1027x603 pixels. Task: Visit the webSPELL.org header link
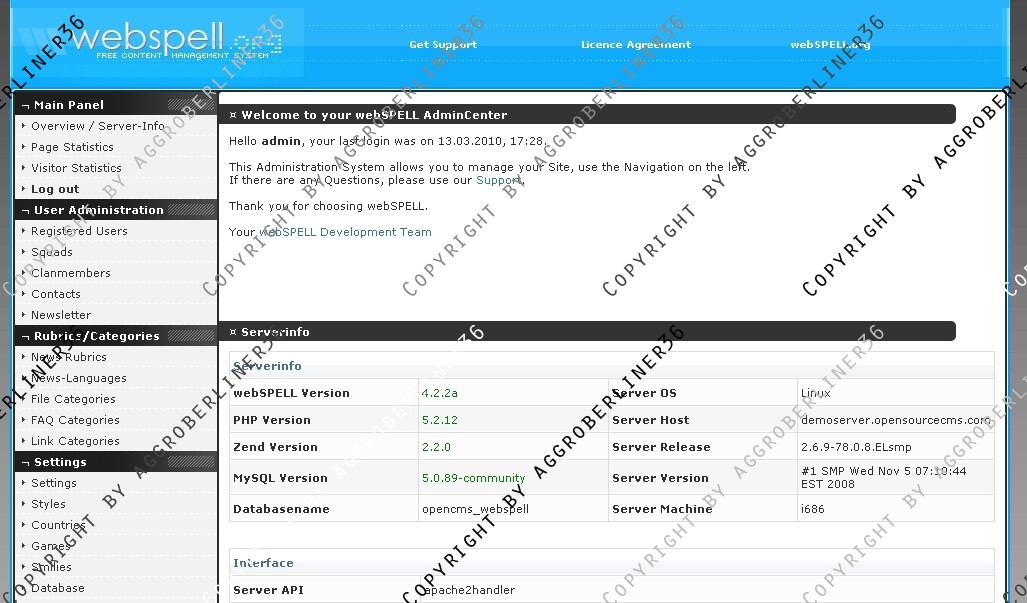pos(830,45)
